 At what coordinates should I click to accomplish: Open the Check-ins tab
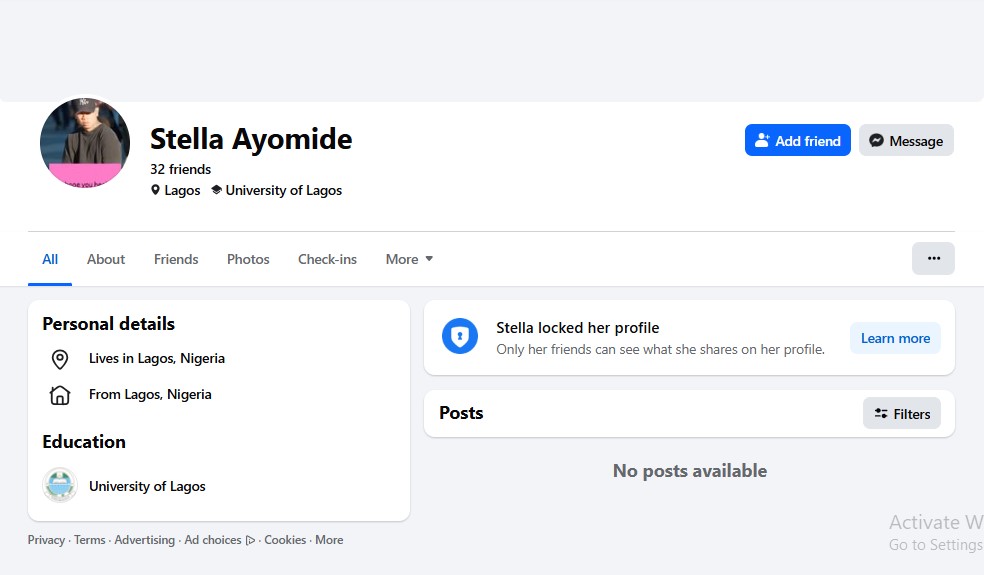click(327, 259)
